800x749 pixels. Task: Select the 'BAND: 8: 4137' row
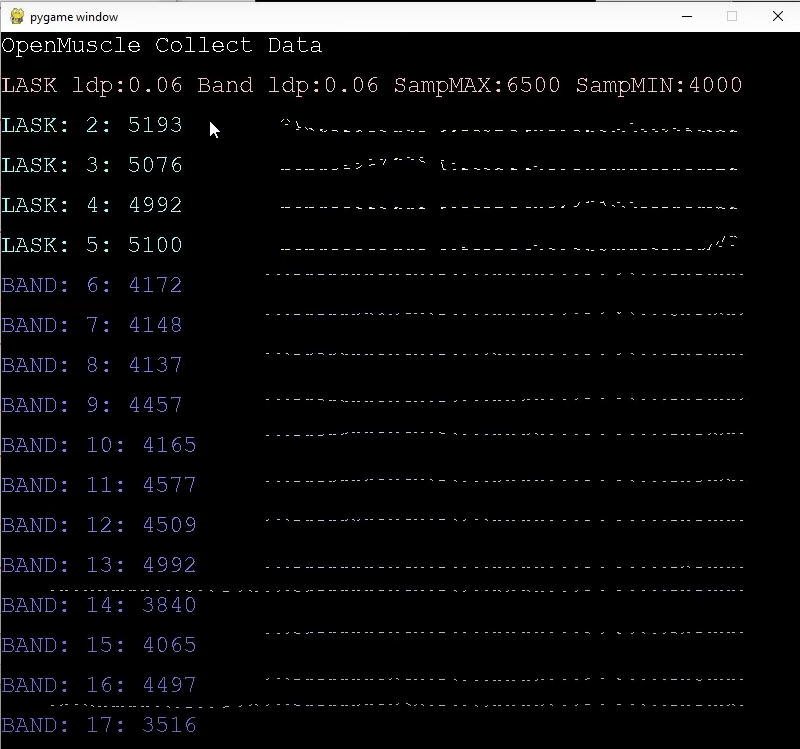(92, 365)
